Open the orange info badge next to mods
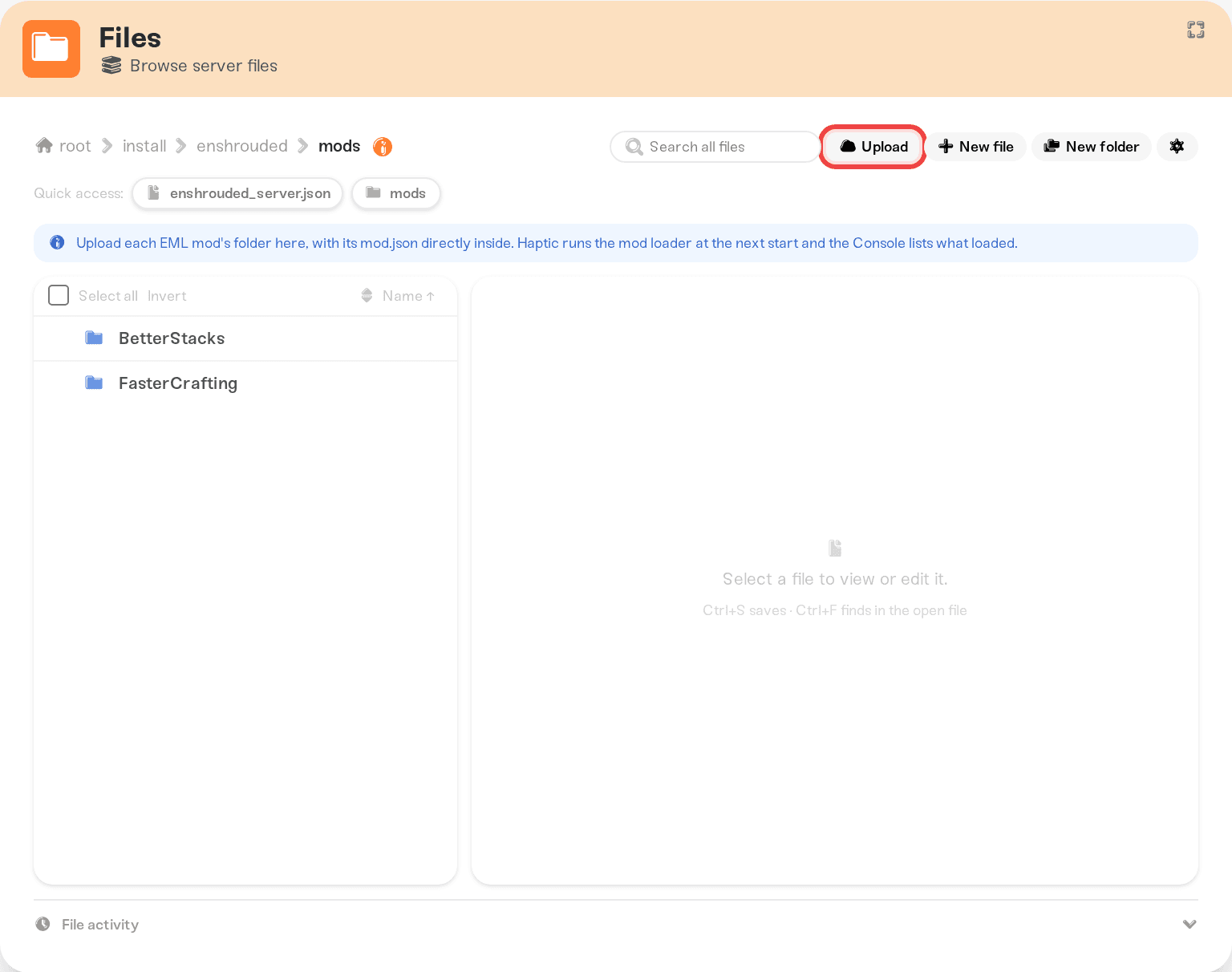Screen dimensions: 1232x972 coord(383,147)
